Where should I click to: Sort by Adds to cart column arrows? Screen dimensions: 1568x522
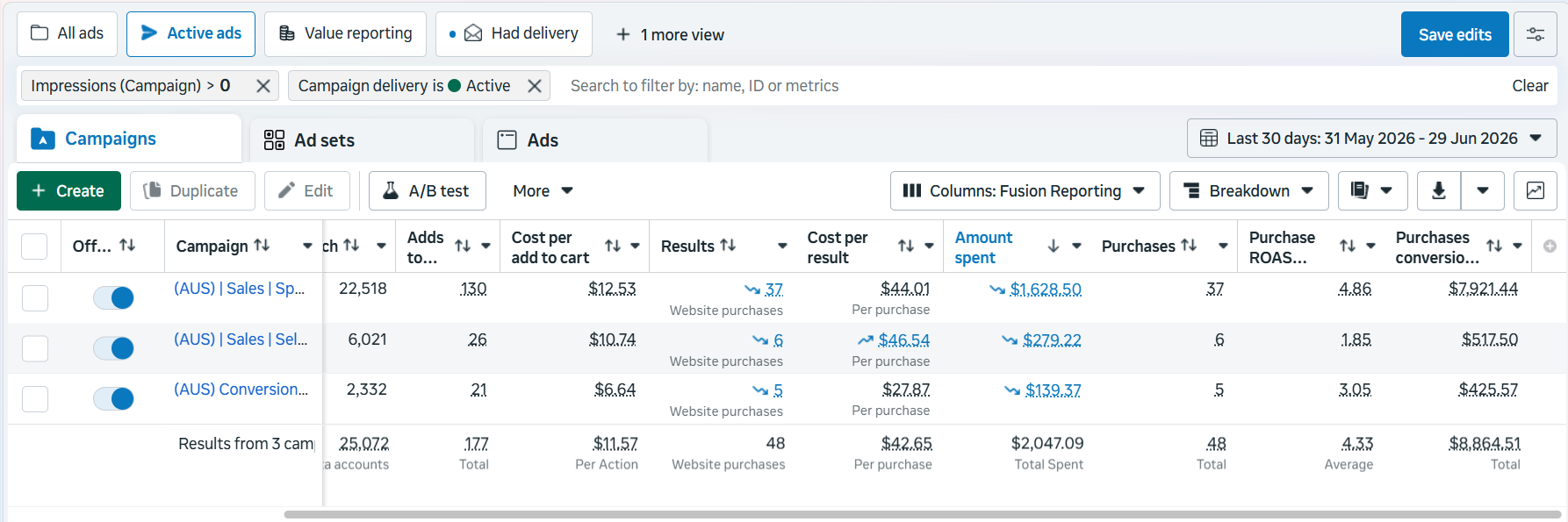463,247
